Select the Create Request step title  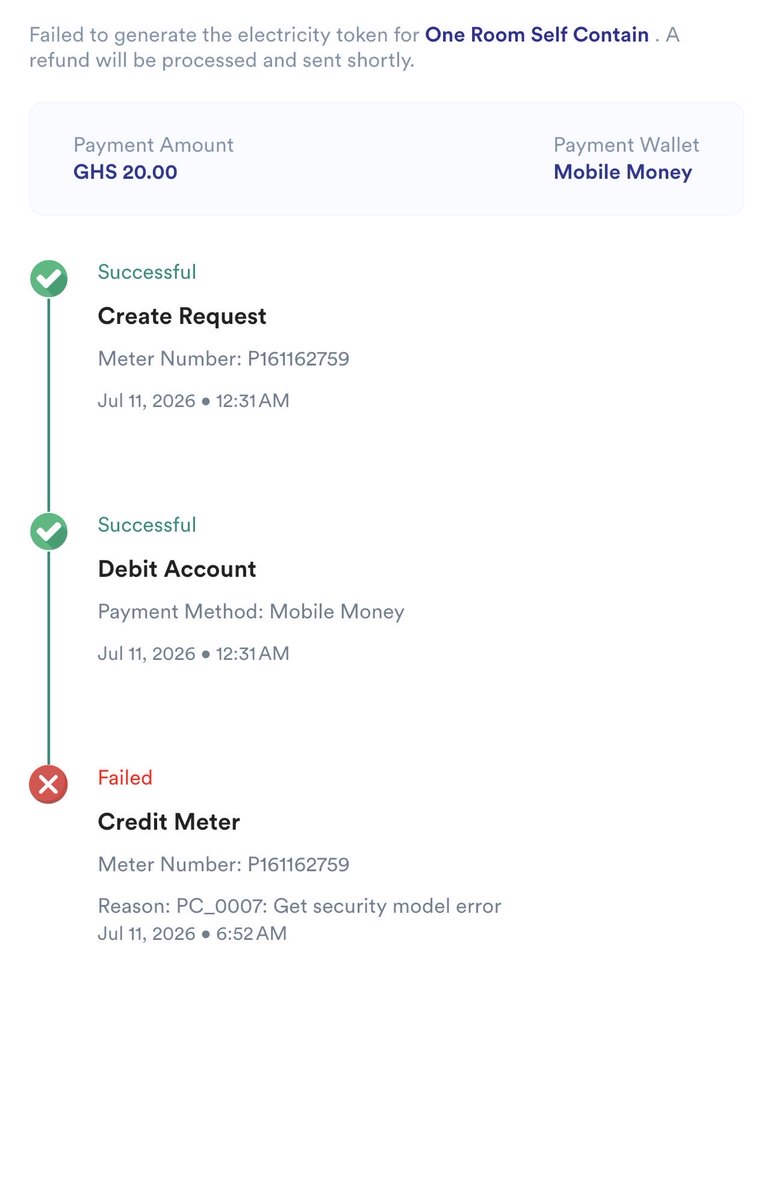pyautogui.click(x=182, y=316)
